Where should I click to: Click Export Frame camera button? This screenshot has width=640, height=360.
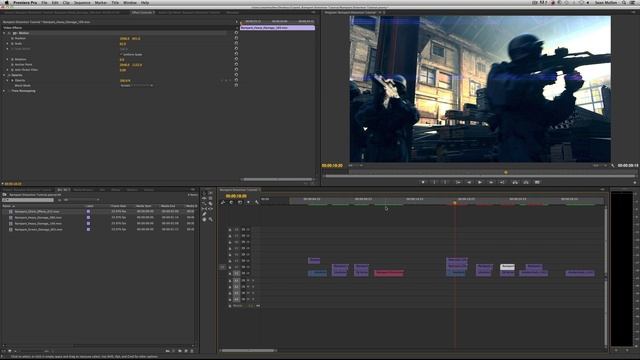(x=537, y=182)
